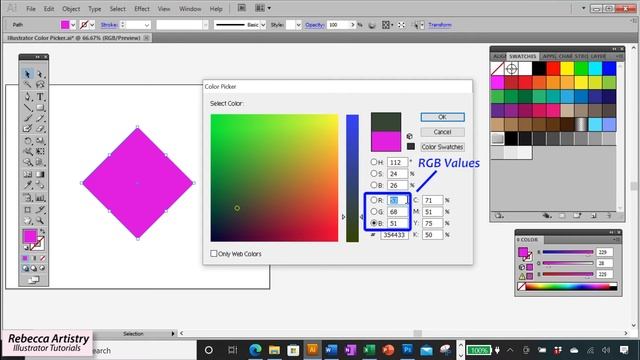Switch to the Swatches tab
640x360 pixels.
522,56
